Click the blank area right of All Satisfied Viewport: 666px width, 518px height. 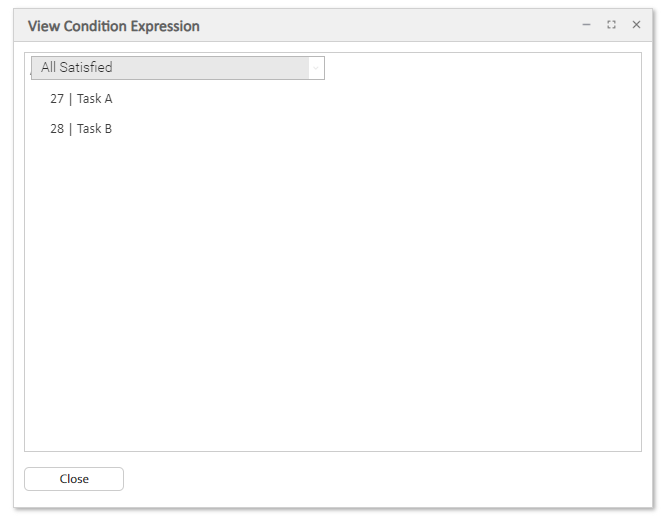point(480,68)
